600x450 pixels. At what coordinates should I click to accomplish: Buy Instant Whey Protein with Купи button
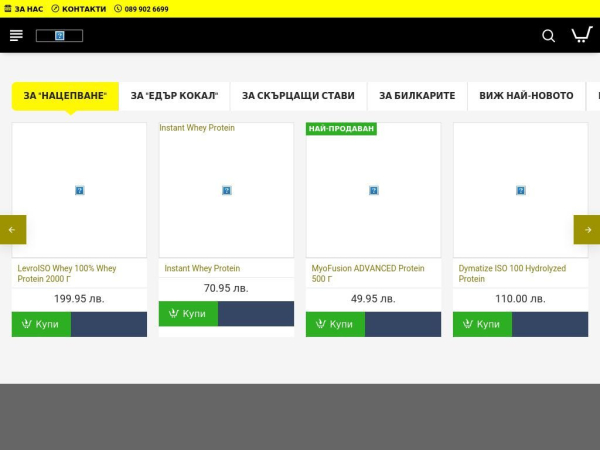click(x=188, y=313)
